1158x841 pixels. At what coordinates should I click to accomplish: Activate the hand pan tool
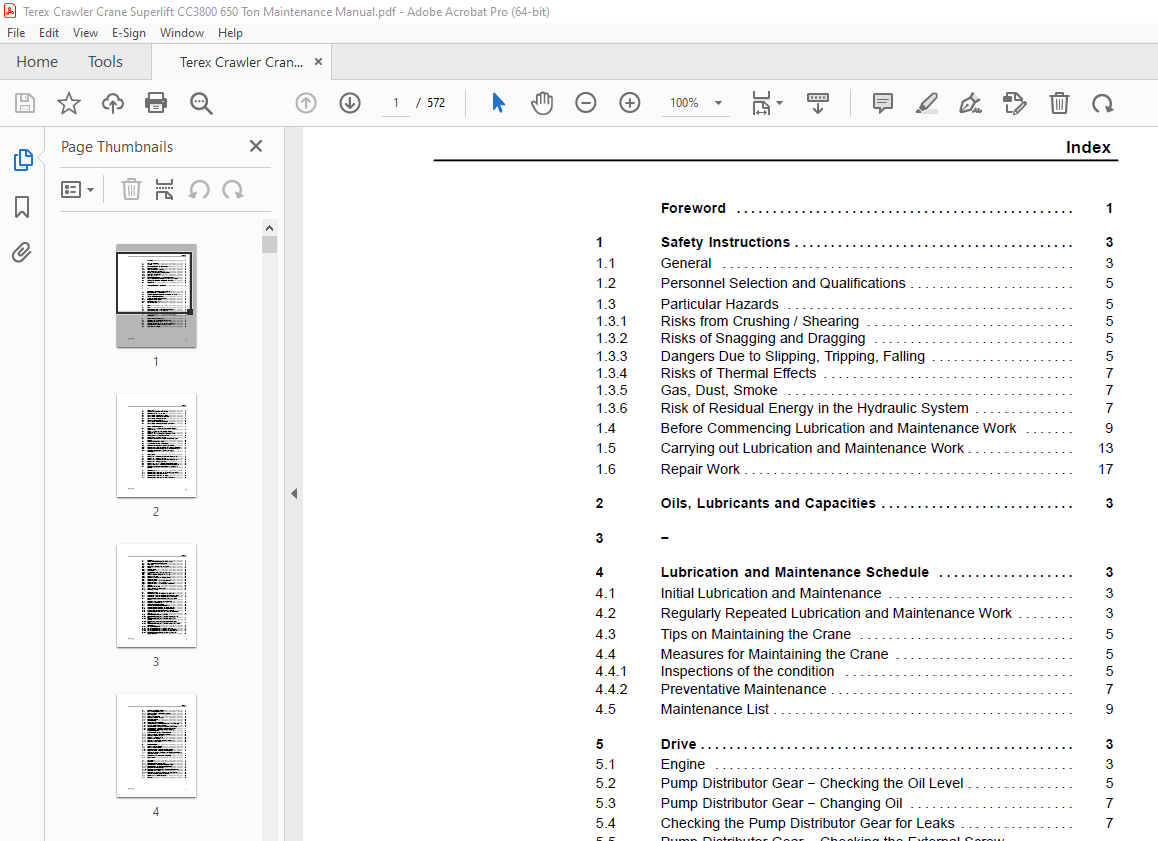pyautogui.click(x=542, y=103)
